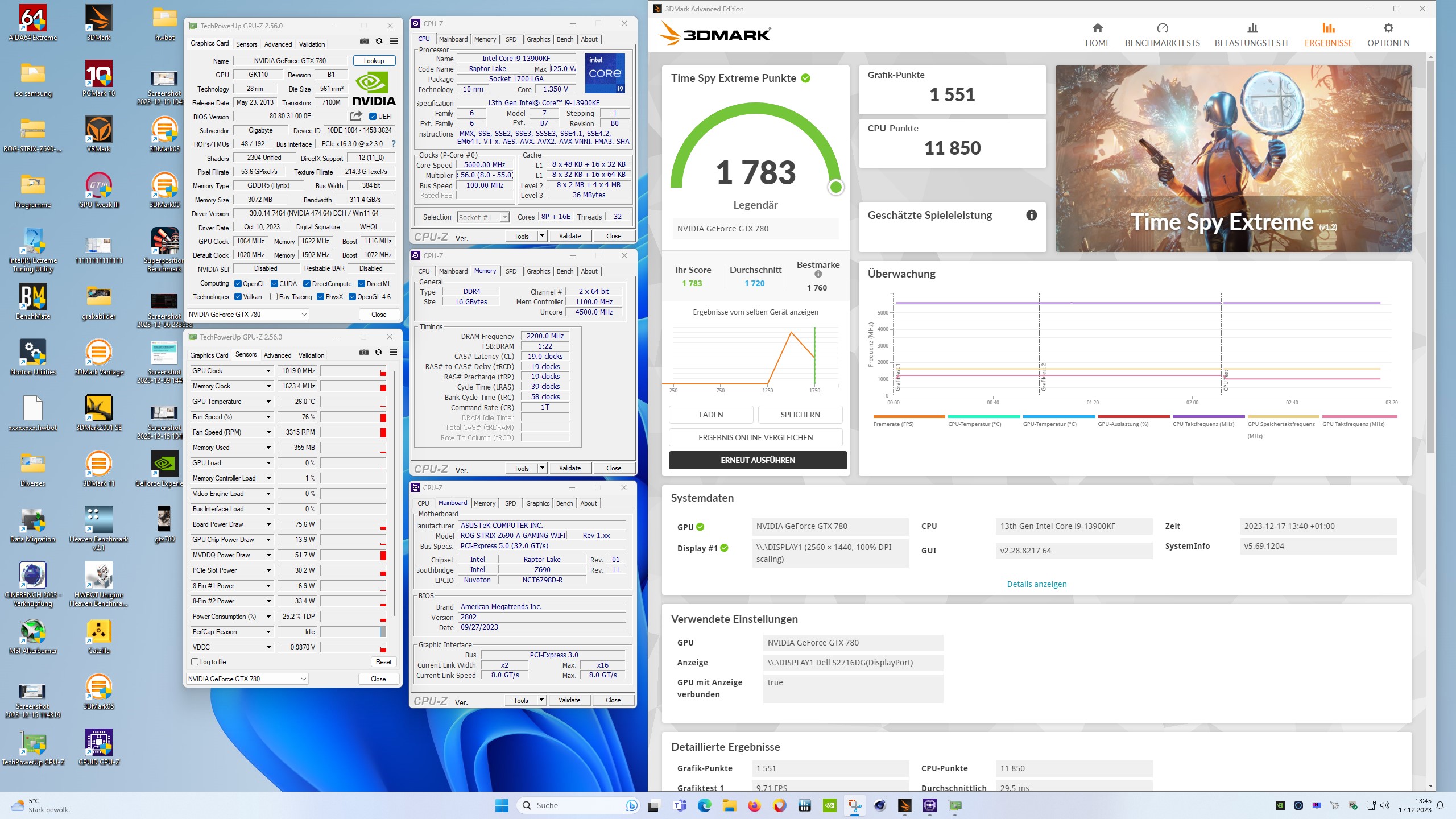Open BELASTUNGSTESTE in 3DMark
Image resolution: width=1456 pixels, height=819 pixels.
1252,35
